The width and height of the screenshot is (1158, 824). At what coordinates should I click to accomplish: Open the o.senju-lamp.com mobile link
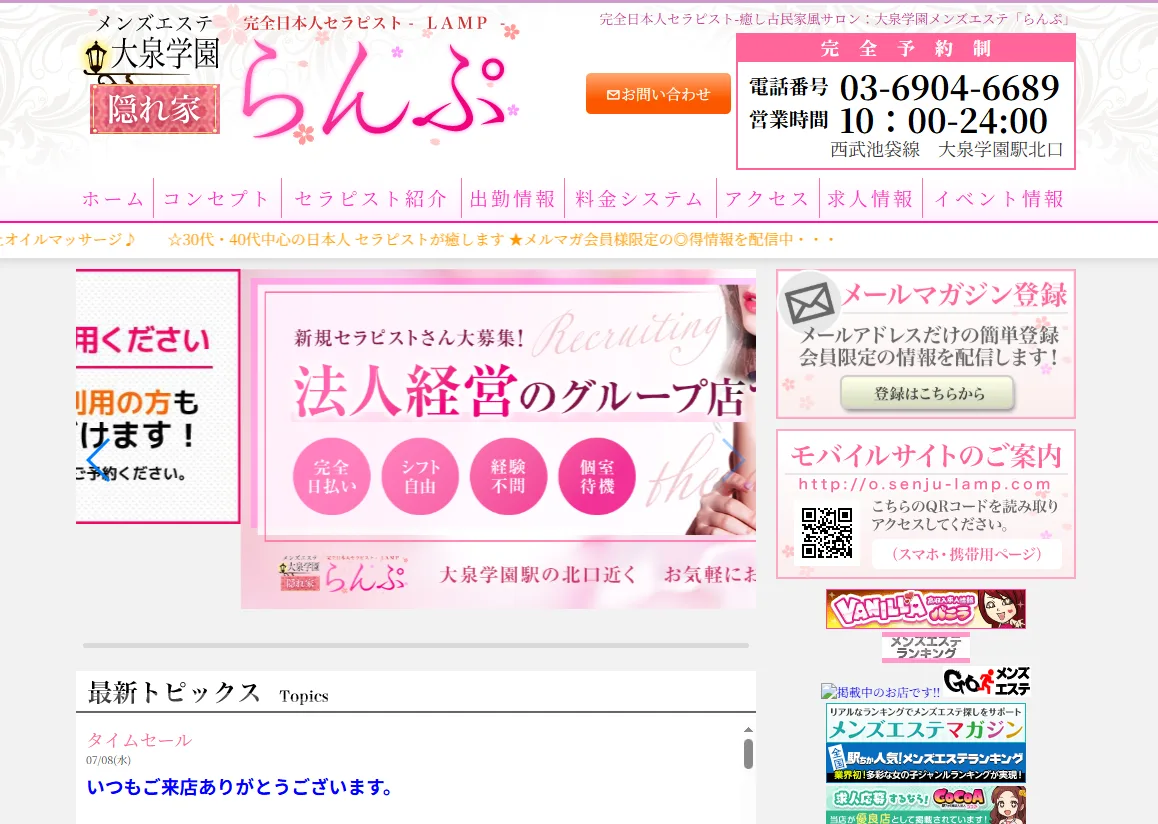click(924, 484)
